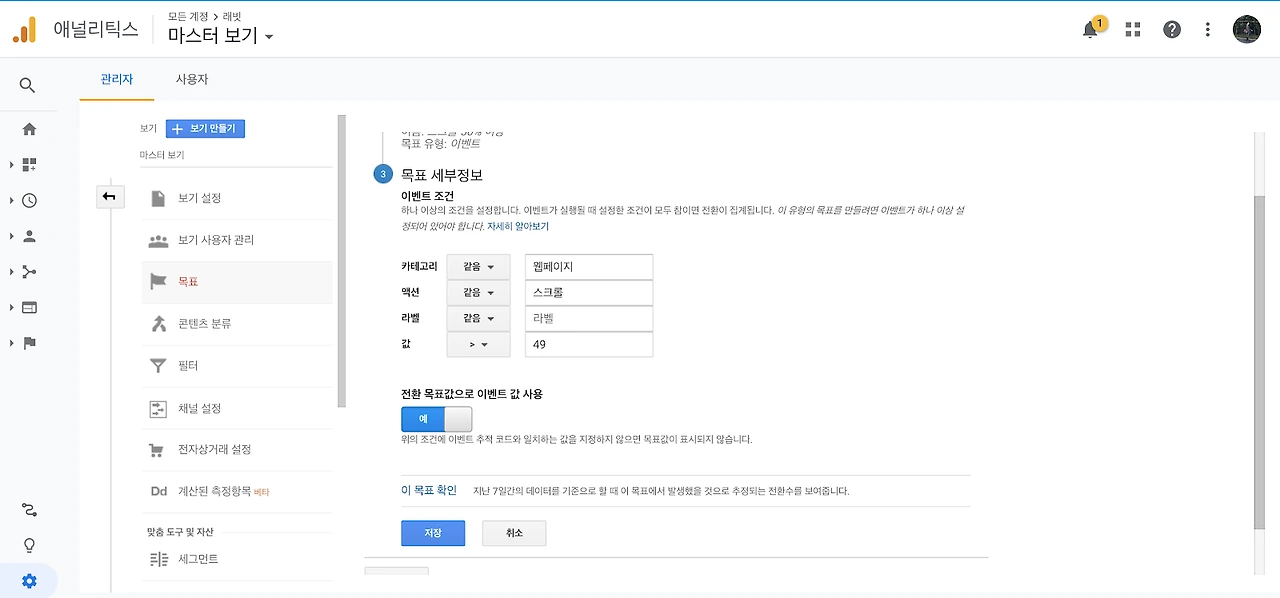The image size is (1280, 598).
Task: Open the 액션 match-type dropdown
Action: (479, 293)
